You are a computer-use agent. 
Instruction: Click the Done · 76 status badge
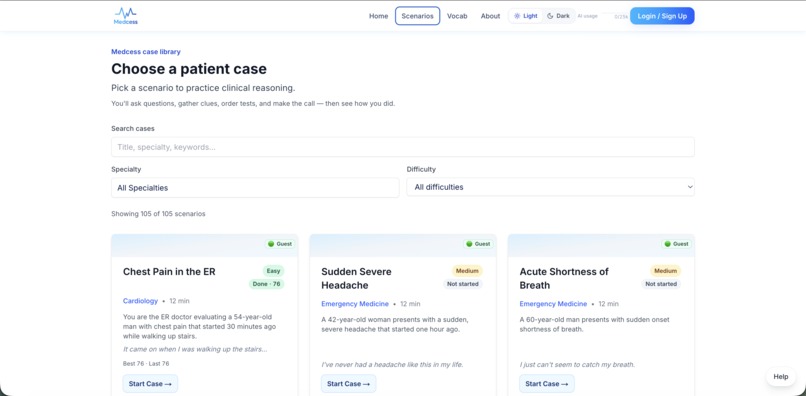coord(267,284)
